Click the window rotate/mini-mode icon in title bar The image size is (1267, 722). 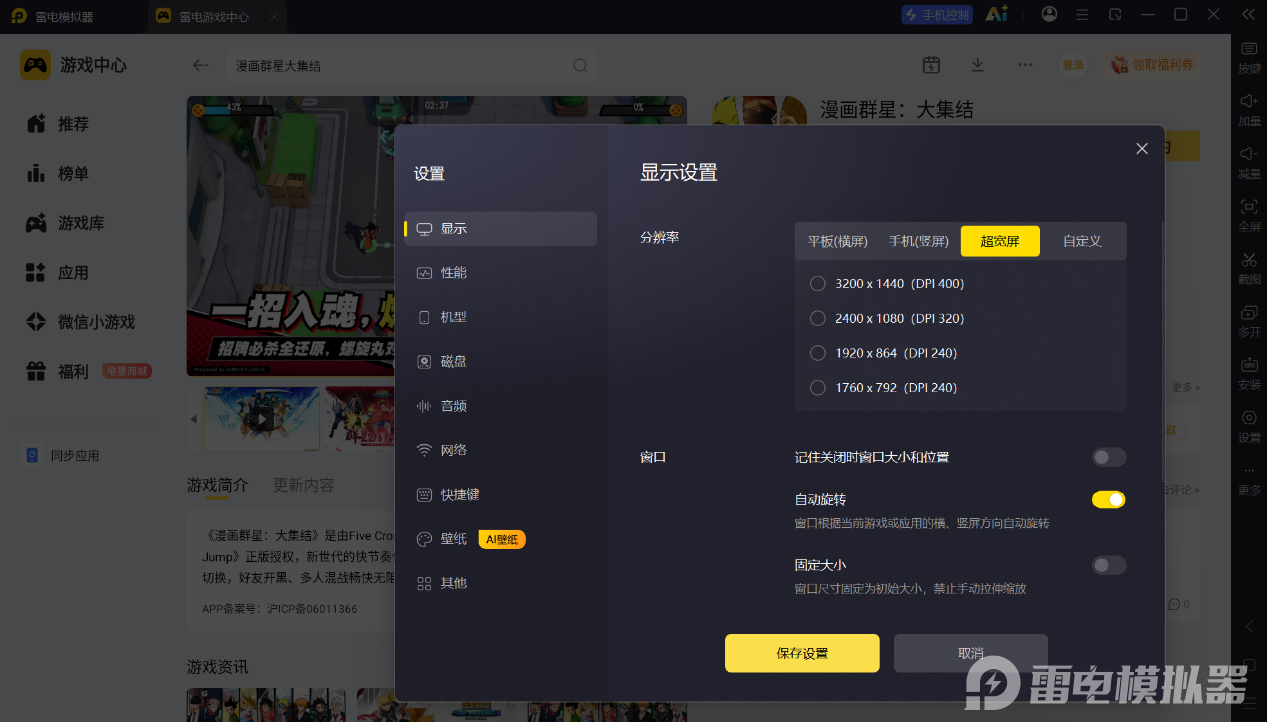(x=1115, y=14)
